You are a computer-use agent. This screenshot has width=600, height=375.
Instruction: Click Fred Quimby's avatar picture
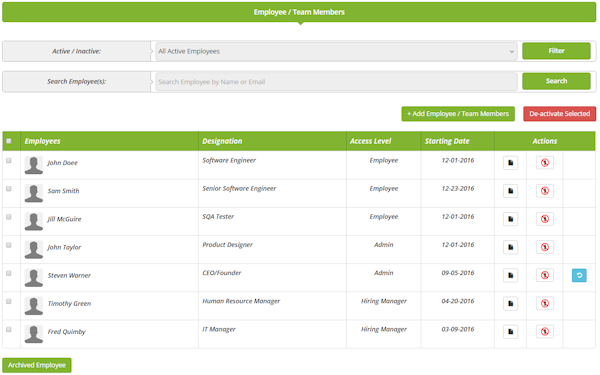coord(34,334)
